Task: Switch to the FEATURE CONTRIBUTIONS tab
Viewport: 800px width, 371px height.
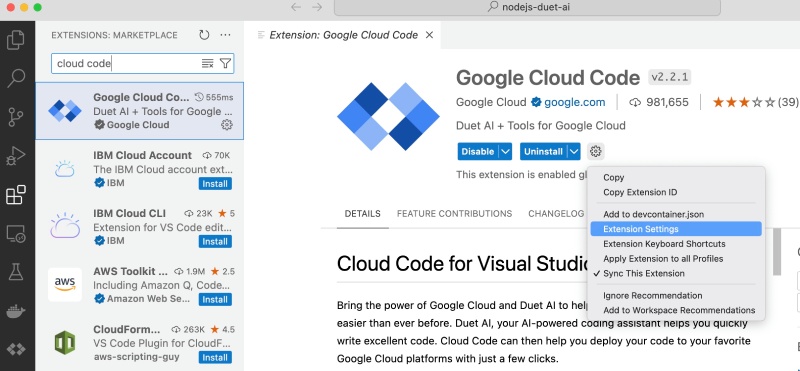Action: 454,214
